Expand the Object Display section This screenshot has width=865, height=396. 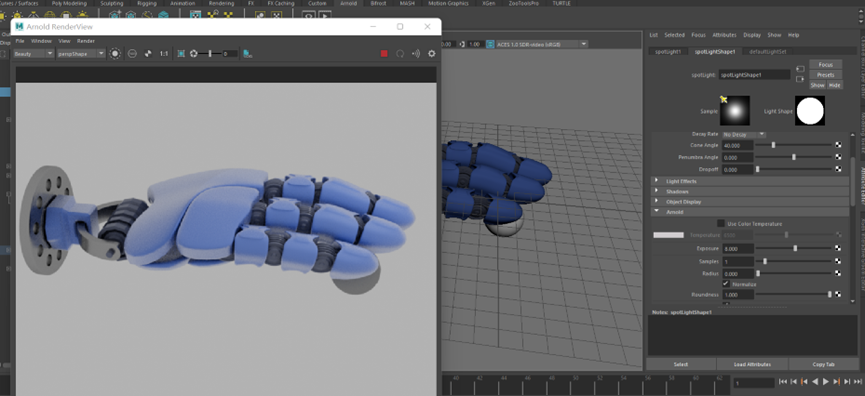click(x=750, y=202)
